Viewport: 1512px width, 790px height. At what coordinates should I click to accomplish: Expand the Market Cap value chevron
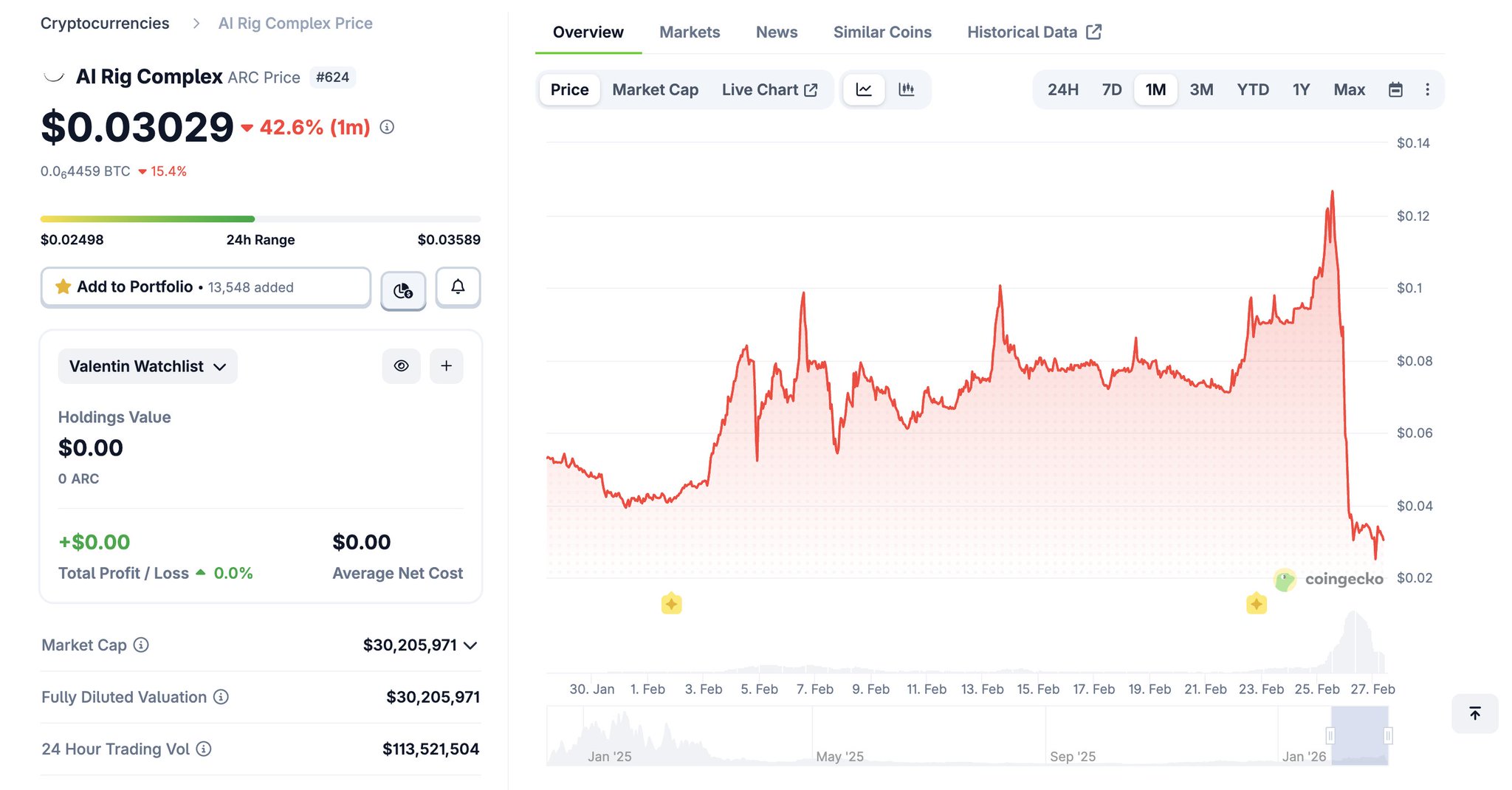470,645
